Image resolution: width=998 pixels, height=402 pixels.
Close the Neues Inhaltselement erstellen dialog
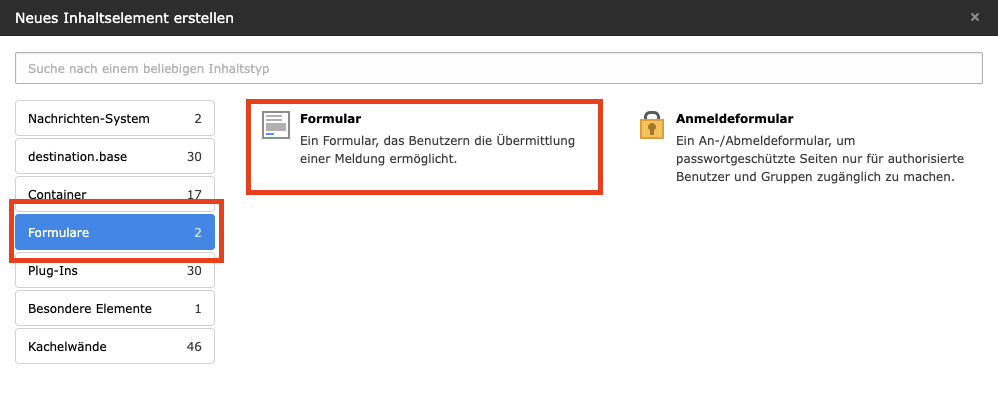pyautogui.click(x=975, y=17)
